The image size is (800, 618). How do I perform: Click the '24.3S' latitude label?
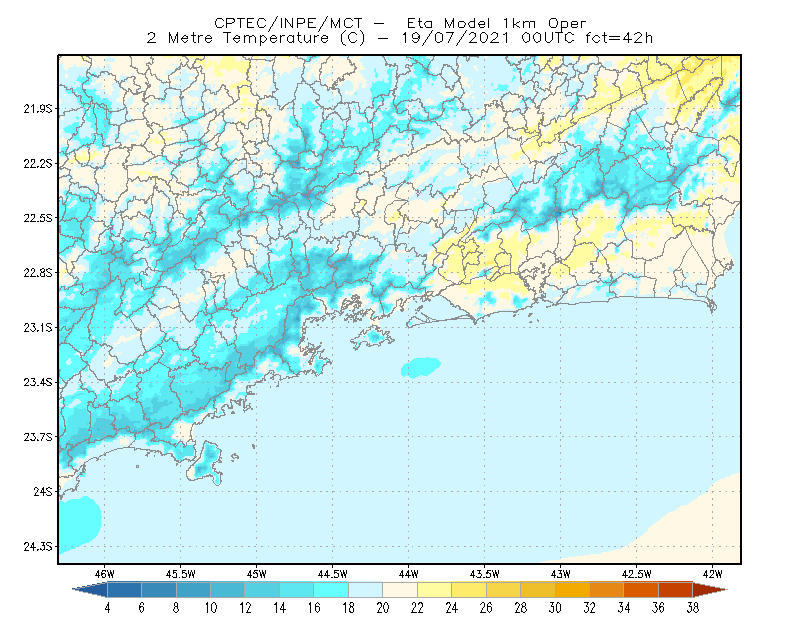coord(38,547)
